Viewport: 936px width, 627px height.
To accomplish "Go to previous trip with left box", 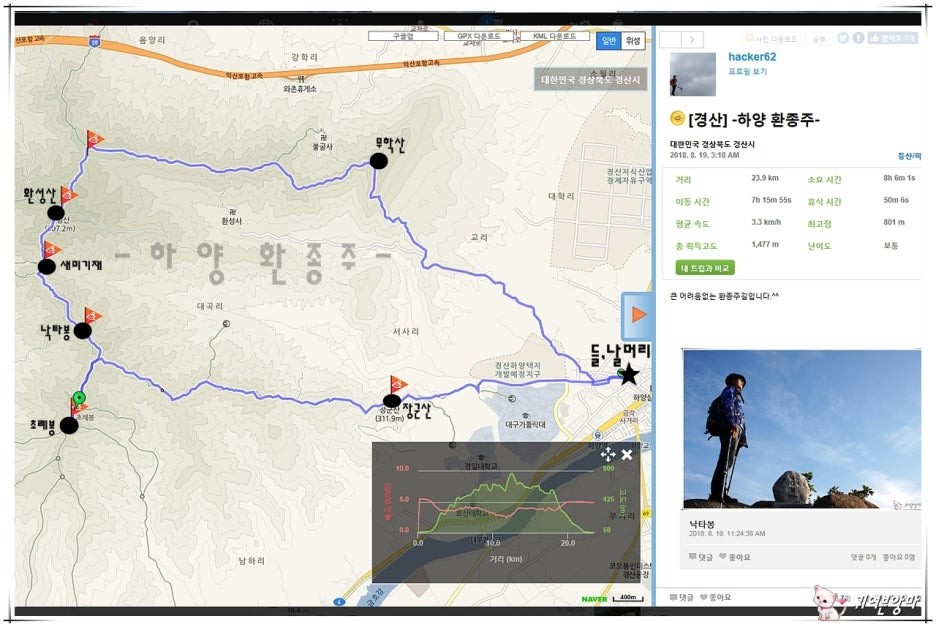I will [670, 39].
